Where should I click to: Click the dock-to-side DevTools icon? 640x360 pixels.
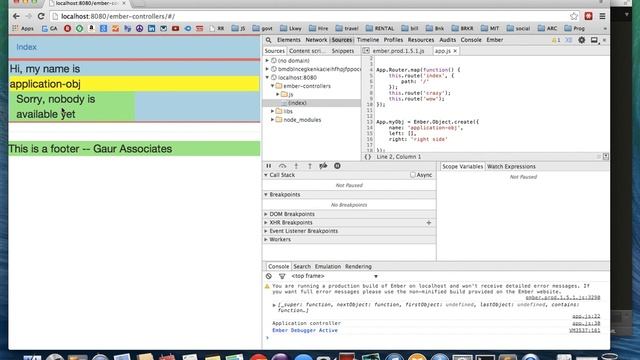pyautogui.click(x=594, y=40)
